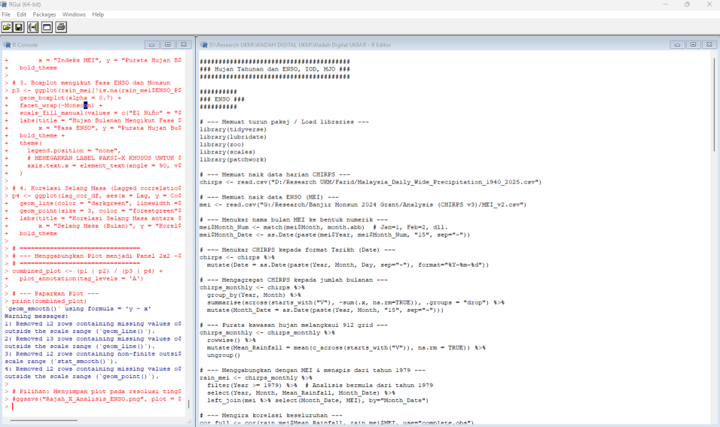Open the File menu
Screen dimensions: 720x427
click(6, 14)
